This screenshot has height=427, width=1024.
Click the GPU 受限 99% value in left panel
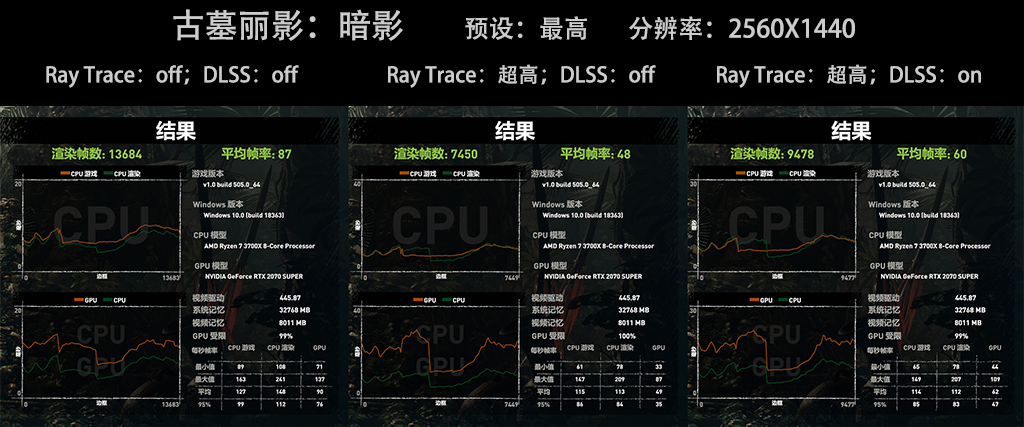coord(286,336)
